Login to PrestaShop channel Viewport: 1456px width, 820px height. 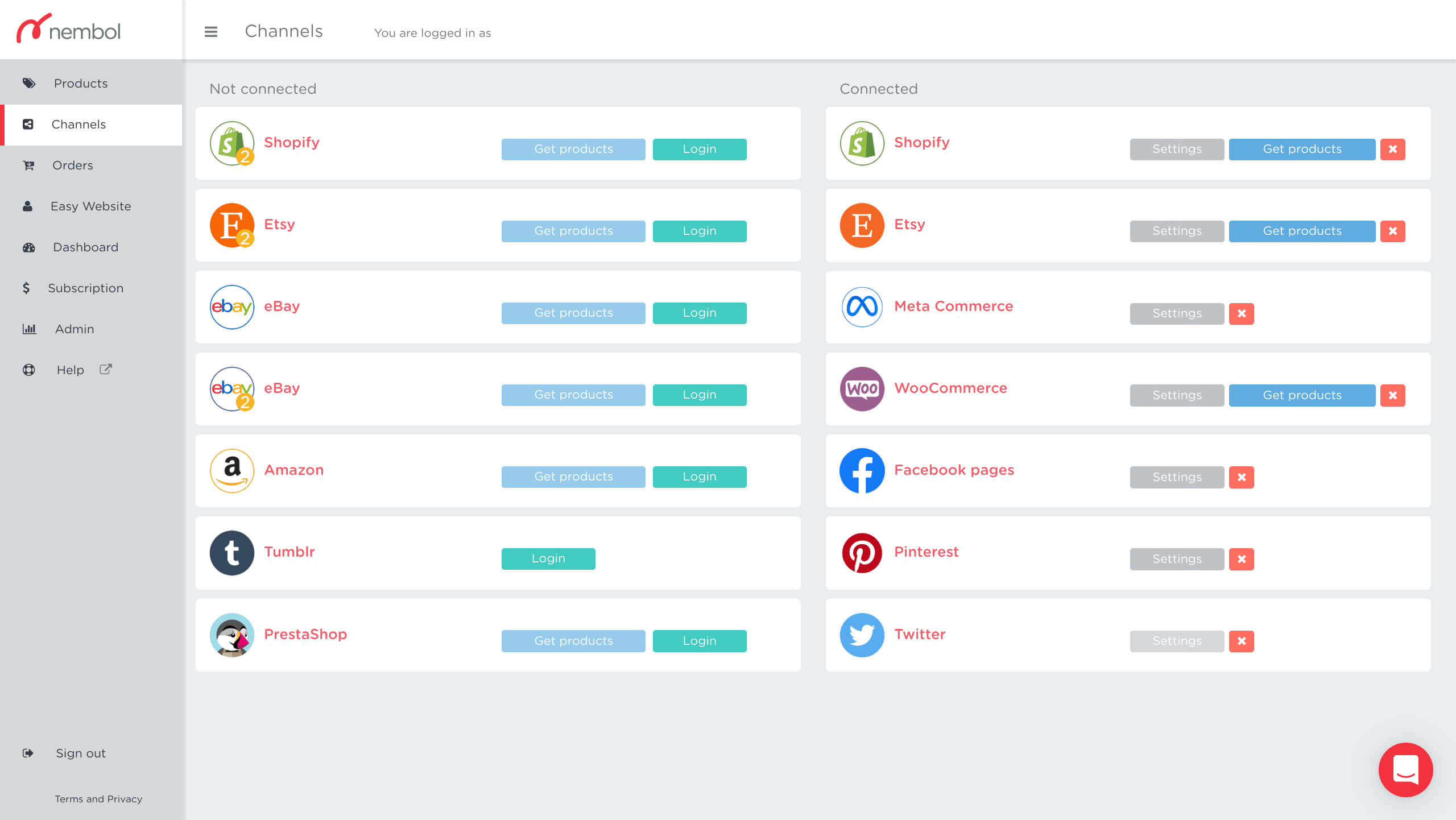700,641
